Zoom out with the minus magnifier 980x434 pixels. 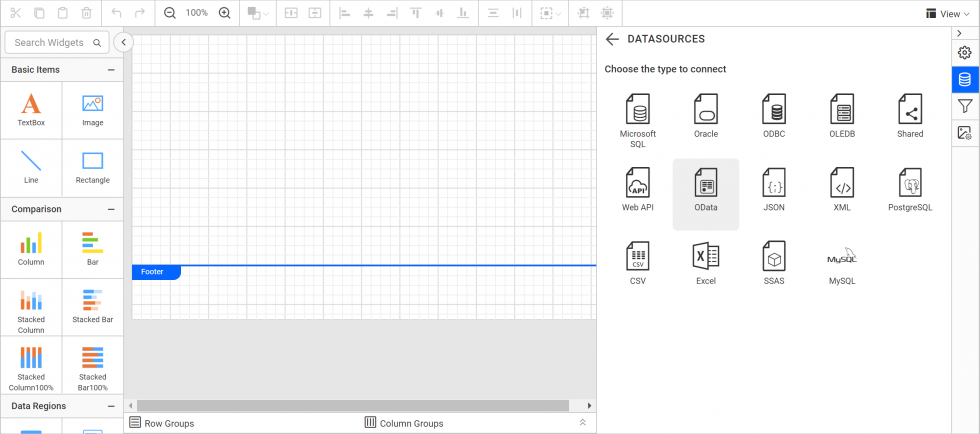169,13
